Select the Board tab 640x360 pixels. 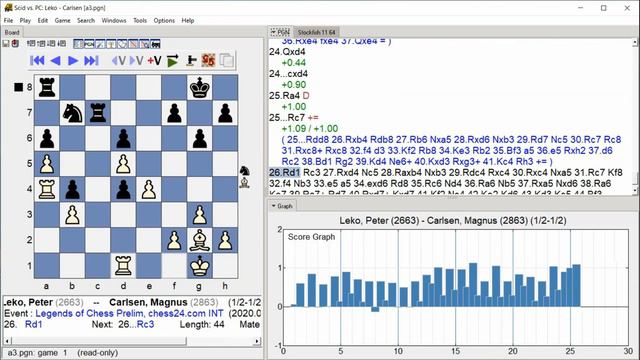pos(12,32)
